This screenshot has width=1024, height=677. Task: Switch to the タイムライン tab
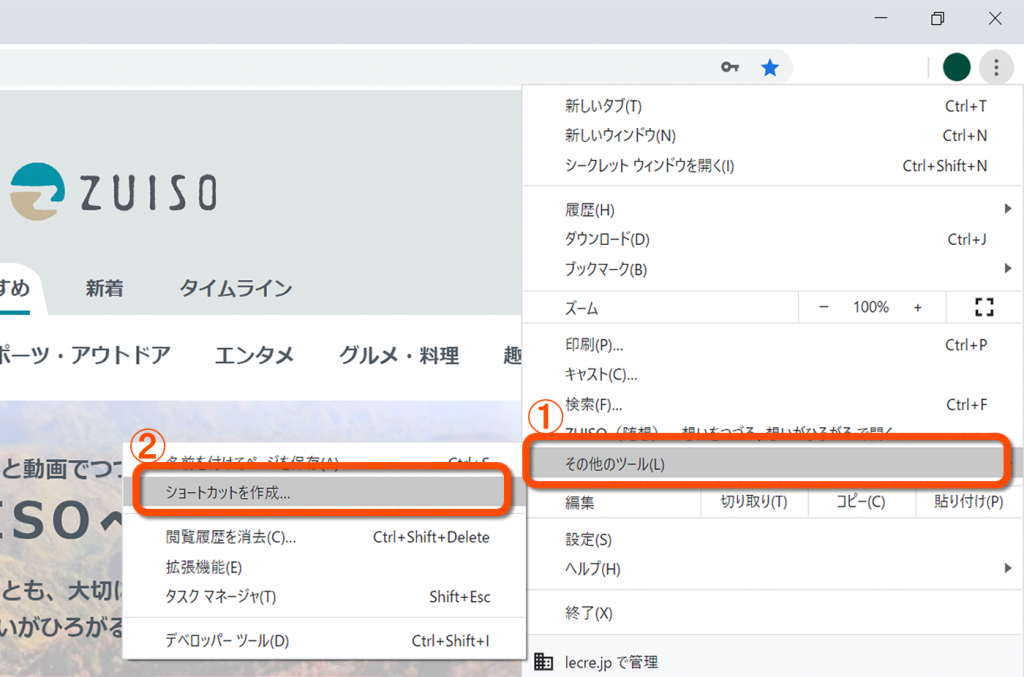pyautogui.click(x=235, y=289)
